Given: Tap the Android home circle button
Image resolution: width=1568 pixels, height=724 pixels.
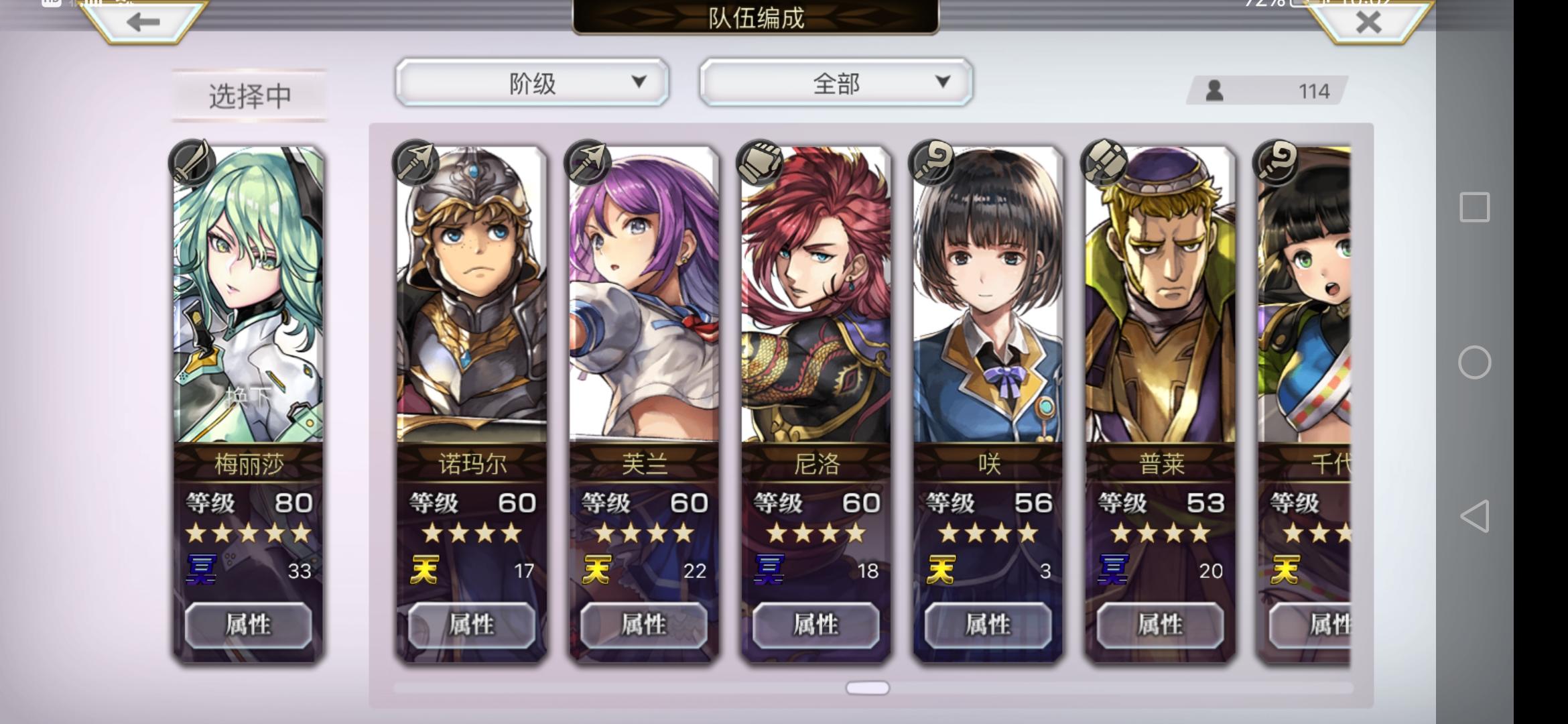Looking at the screenshot, I should (x=1474, y=362).
